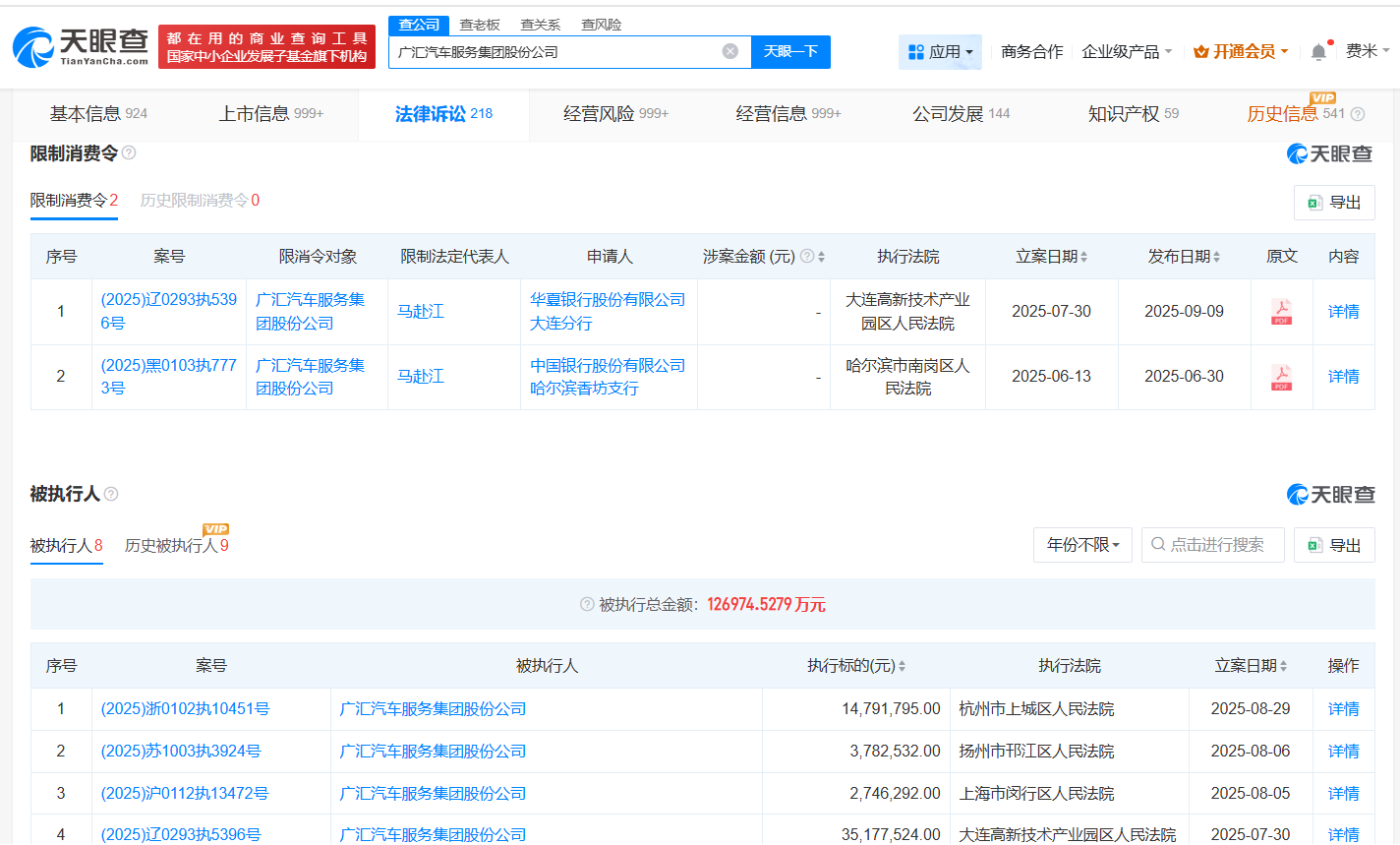1400x845 pixels.
Task: Open legal representative 马赴江 profile link
Action: (x=421, y=311)
